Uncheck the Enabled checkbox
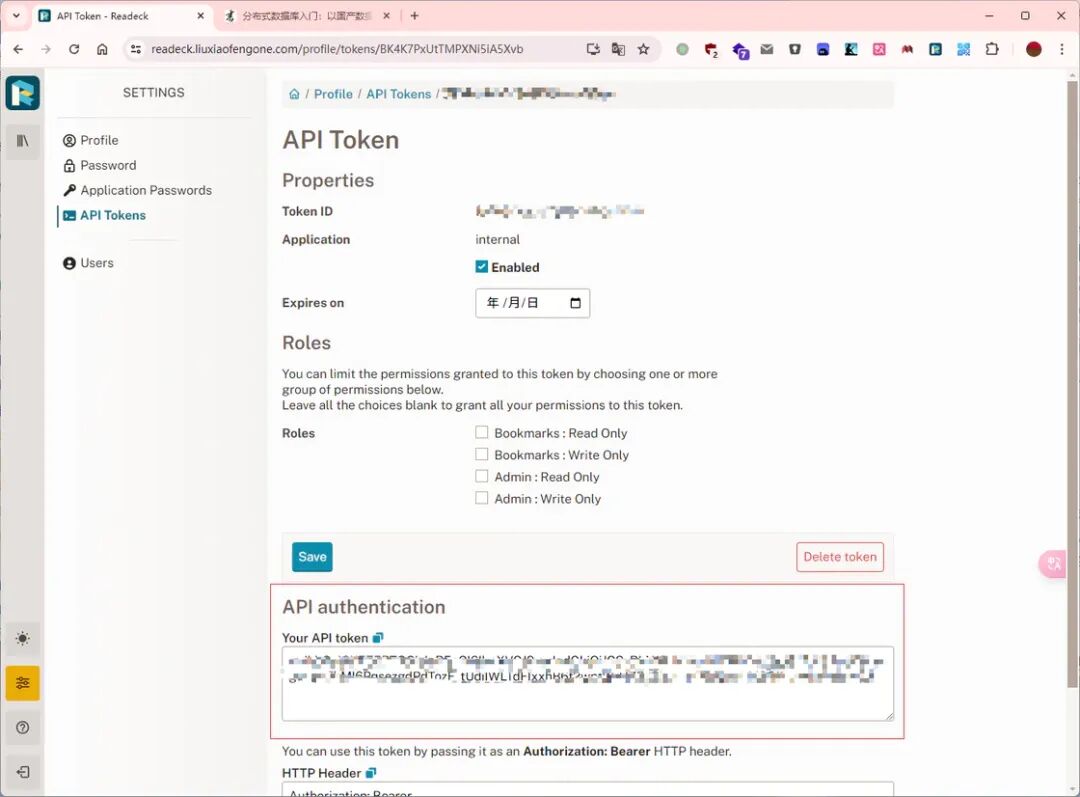 [x=481, y=267]
